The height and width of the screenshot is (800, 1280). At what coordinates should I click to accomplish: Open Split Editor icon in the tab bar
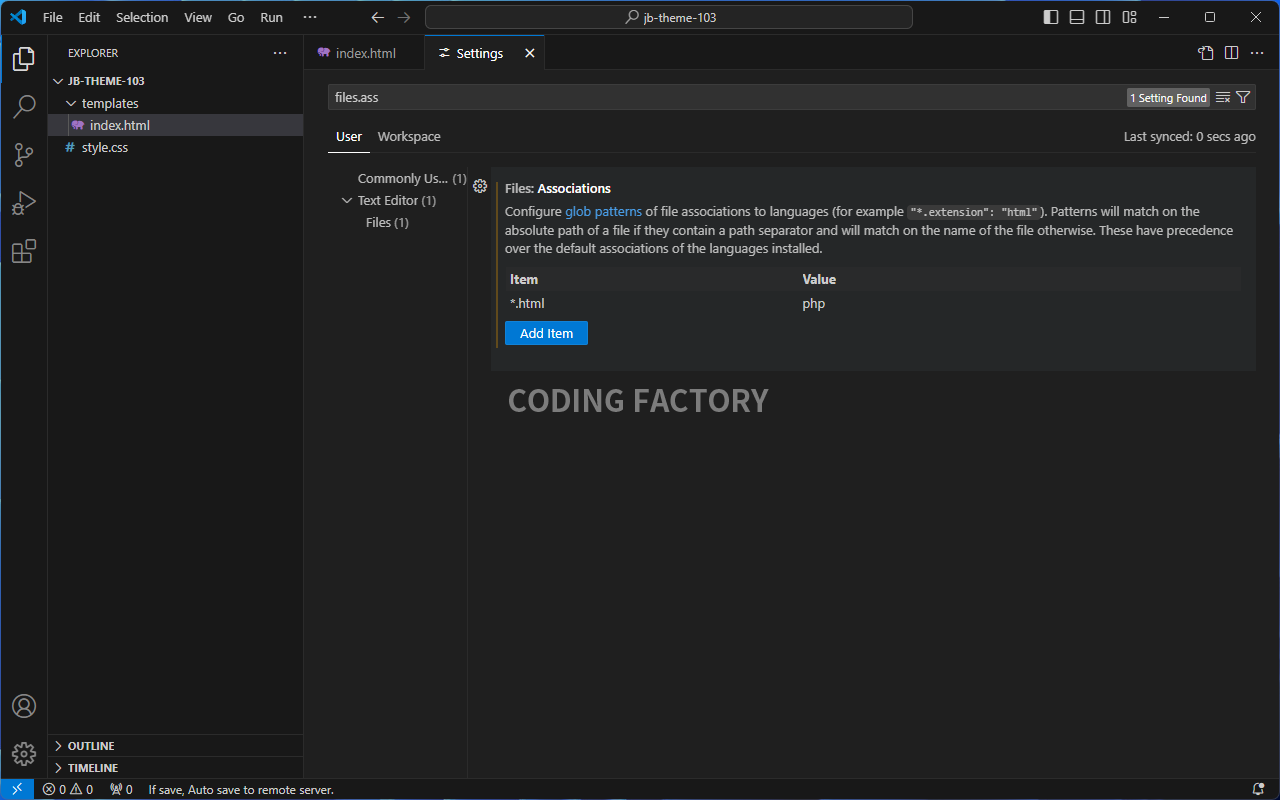click(x=1231, y=53)
